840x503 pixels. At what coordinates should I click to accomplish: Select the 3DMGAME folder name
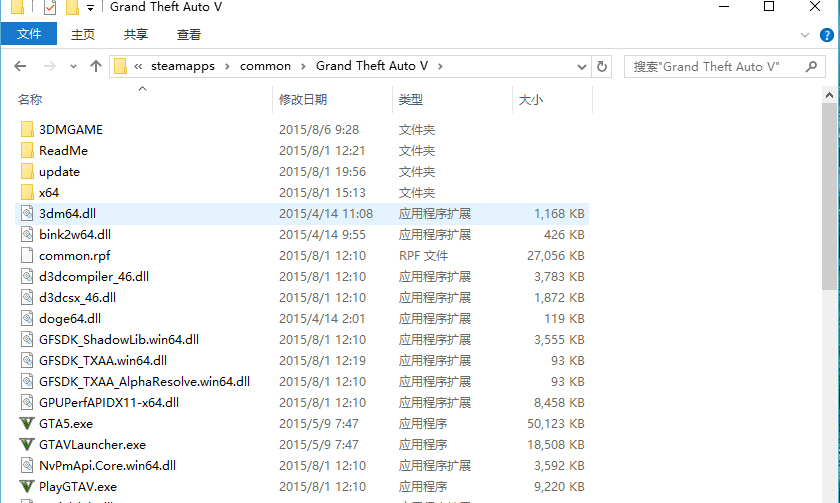point(71,130)
